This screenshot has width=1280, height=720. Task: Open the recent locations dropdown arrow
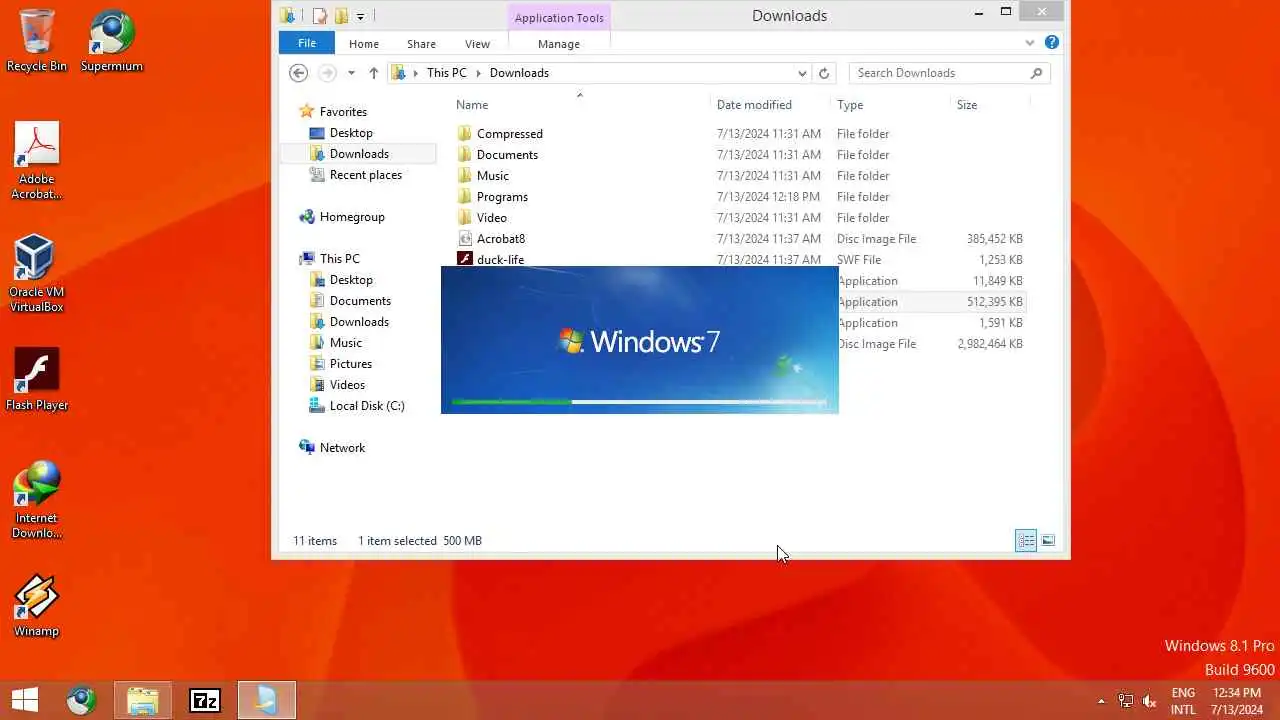pos(351,73)
